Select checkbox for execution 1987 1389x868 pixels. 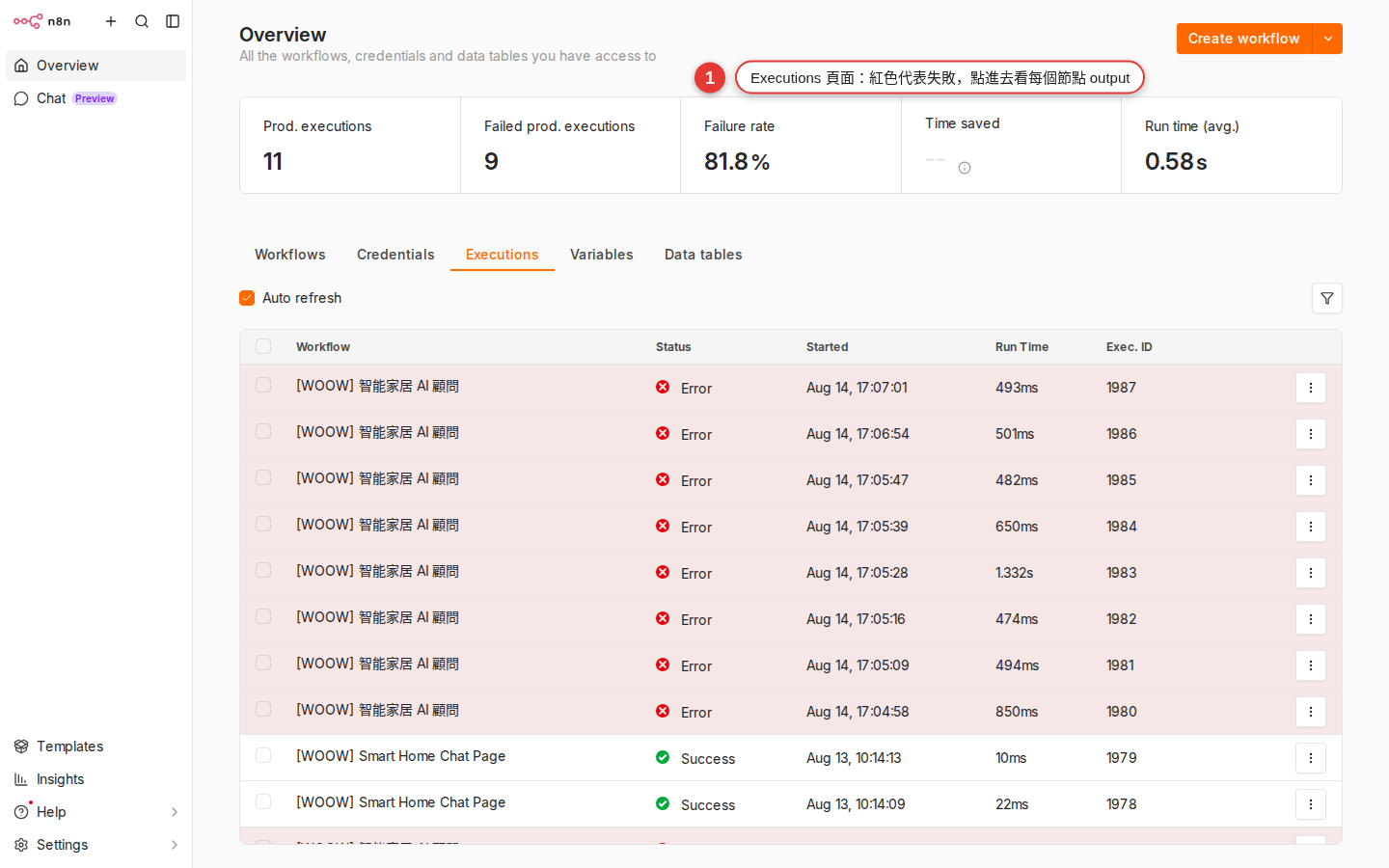click(x=263, y=385)
